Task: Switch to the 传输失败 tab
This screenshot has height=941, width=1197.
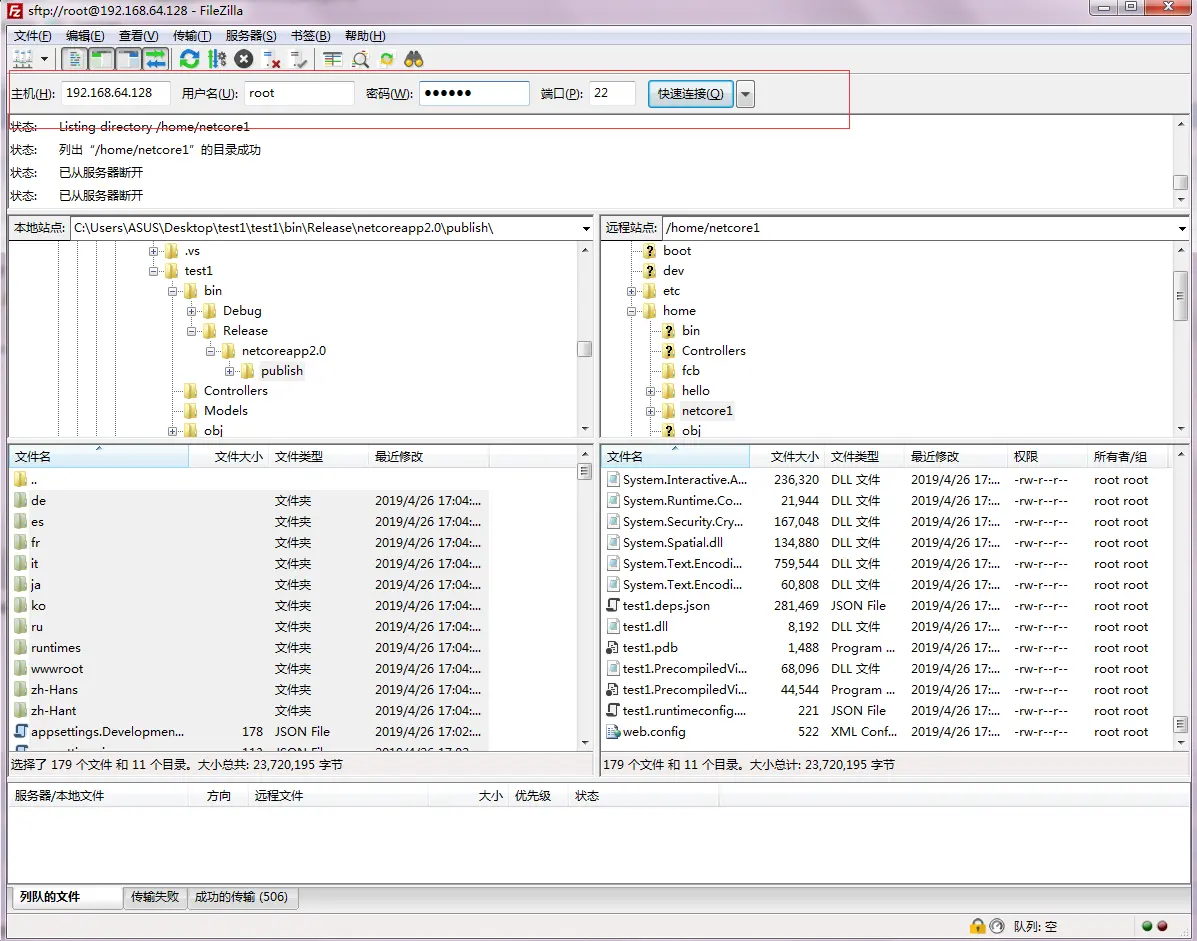Action: pyautogui.click(x=155, y=897)
